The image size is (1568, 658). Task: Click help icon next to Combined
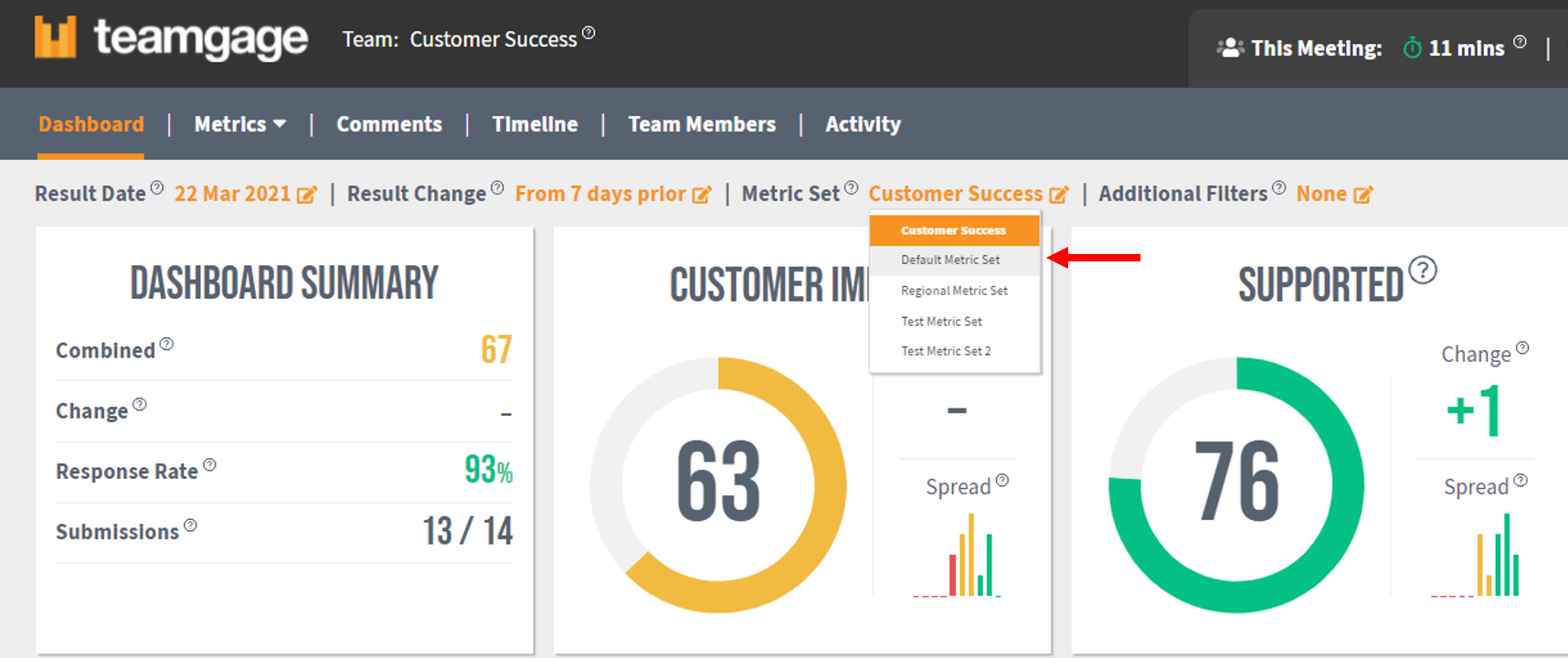[166, 345]
